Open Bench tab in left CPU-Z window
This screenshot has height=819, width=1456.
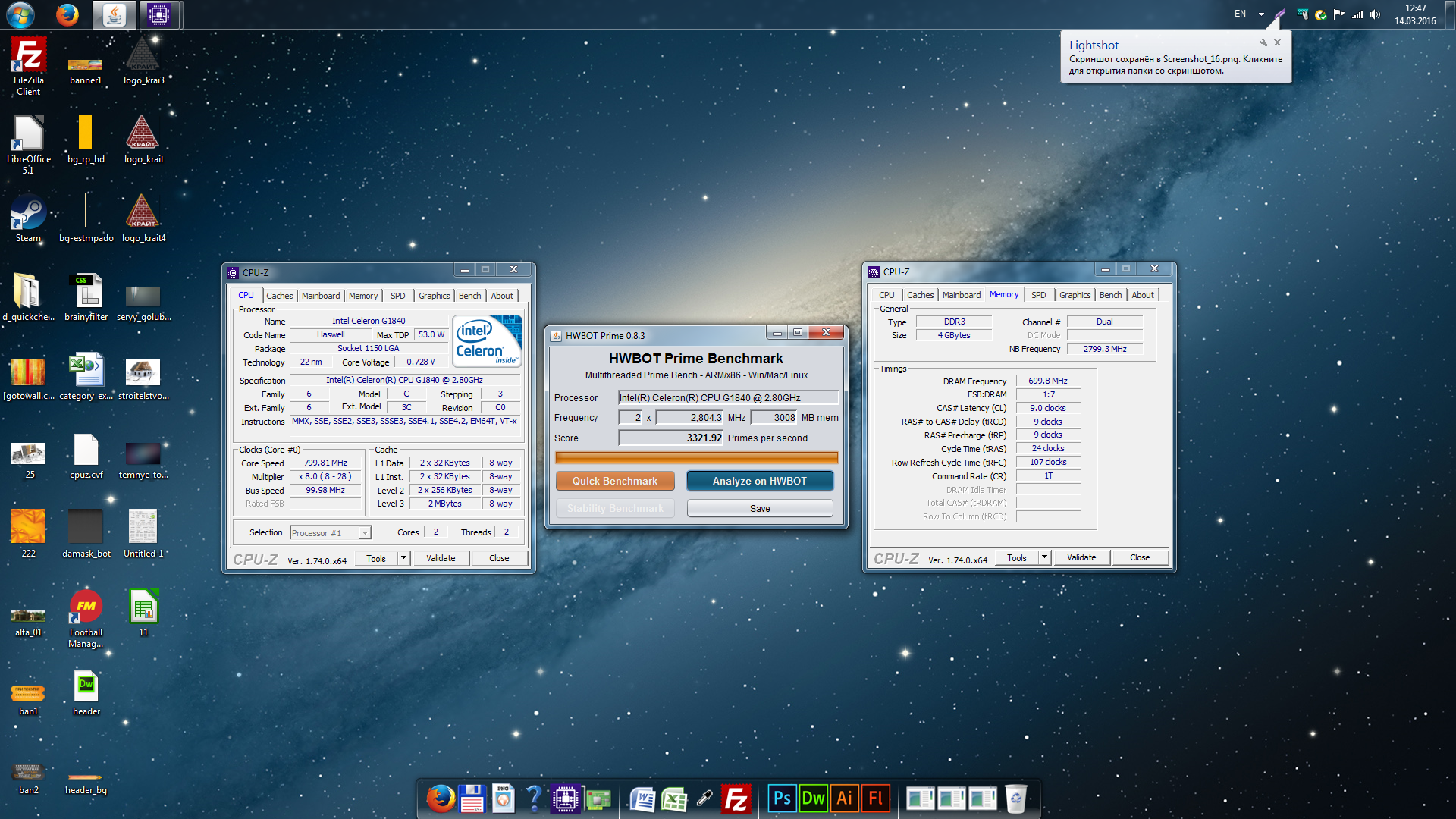tap(469, 296)
